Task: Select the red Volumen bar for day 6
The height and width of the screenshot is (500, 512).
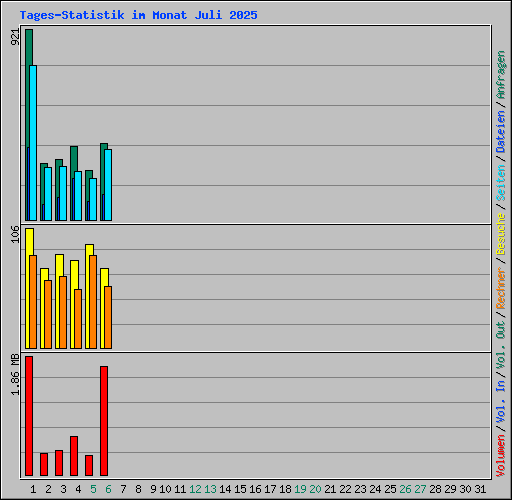Action: pos(104,421)
